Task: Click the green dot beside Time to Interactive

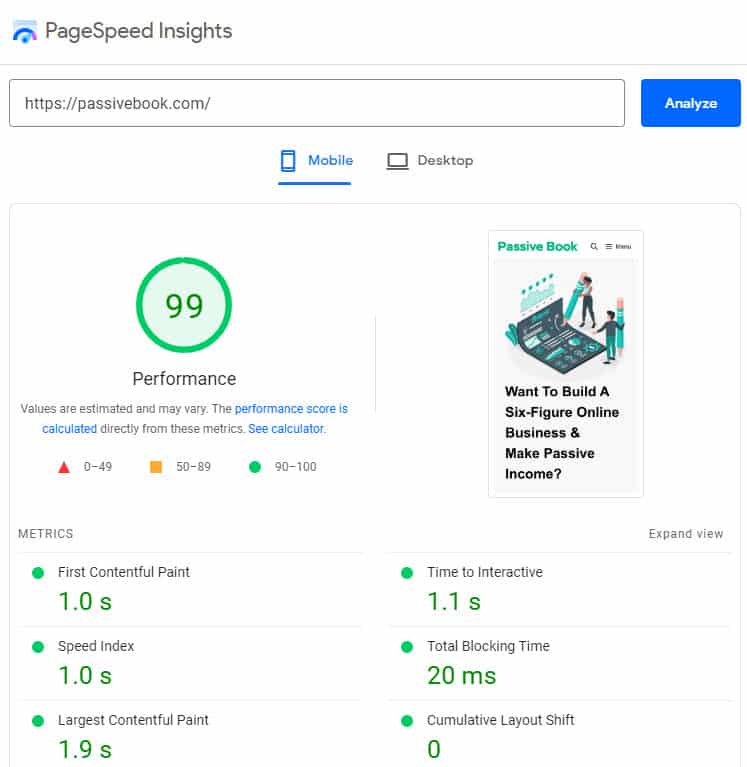Action: coord(407,572)
